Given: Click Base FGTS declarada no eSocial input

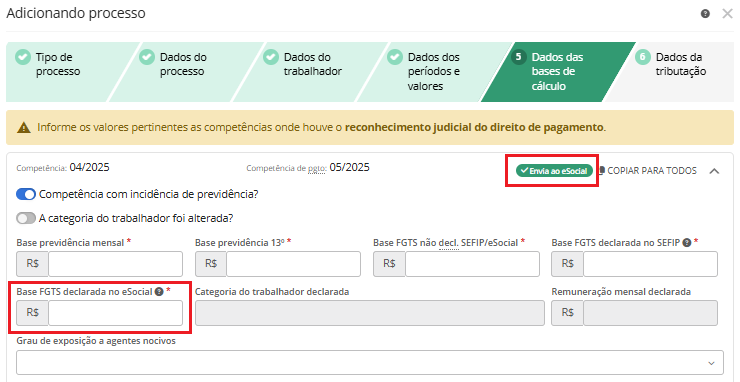Looking at the screenshot, I should [x=115, y=313].
